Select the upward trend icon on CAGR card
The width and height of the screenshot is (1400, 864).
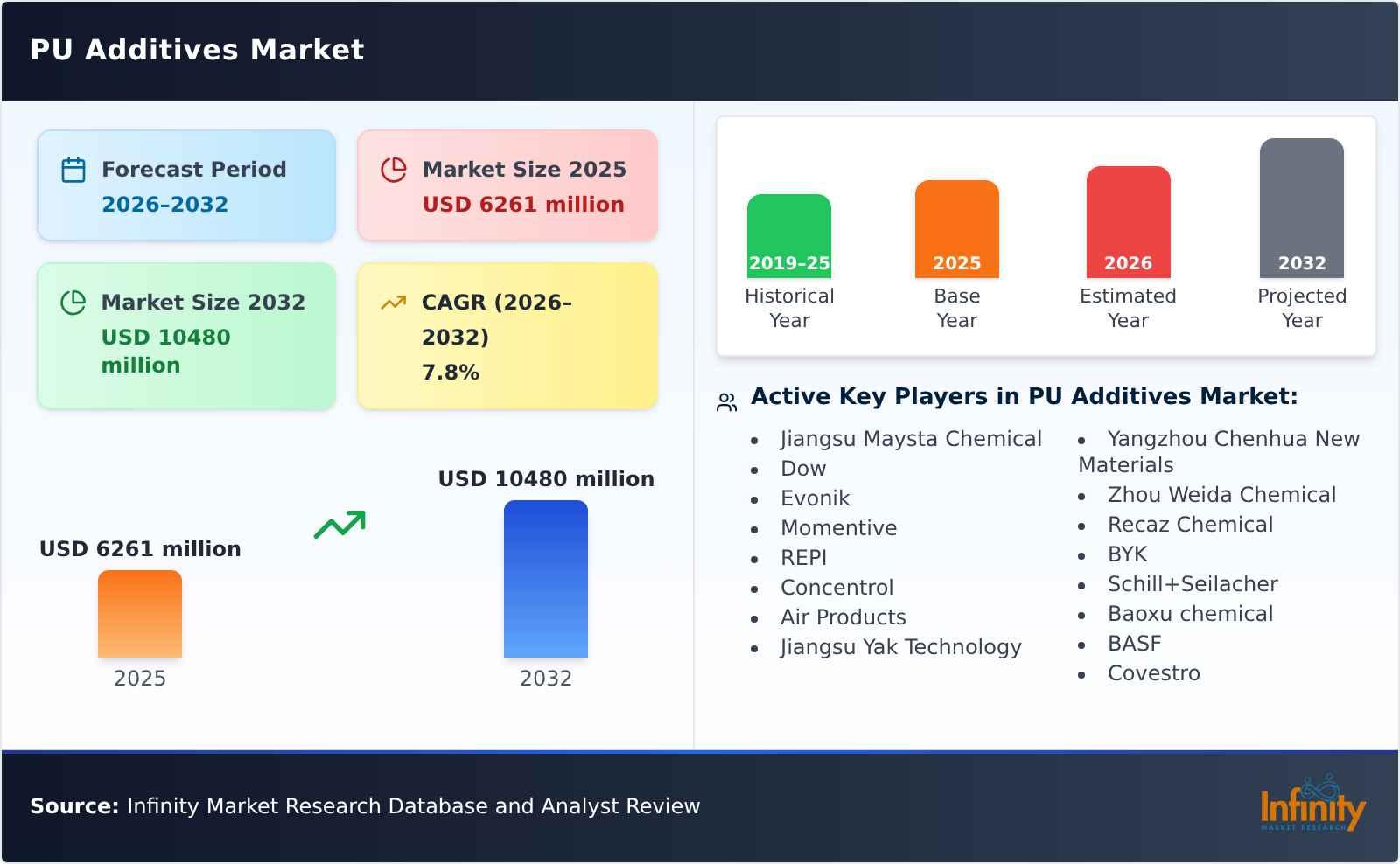(394, 302)
